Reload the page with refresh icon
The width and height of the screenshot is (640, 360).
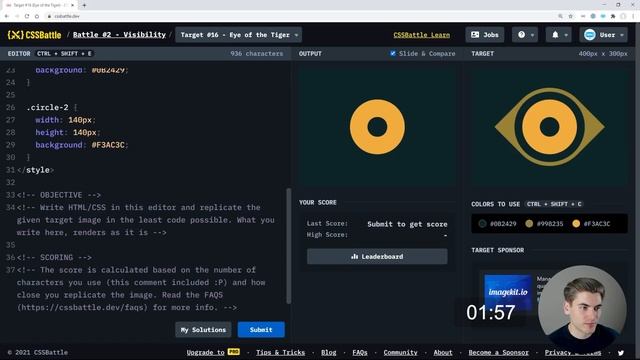tap(27, 16)
